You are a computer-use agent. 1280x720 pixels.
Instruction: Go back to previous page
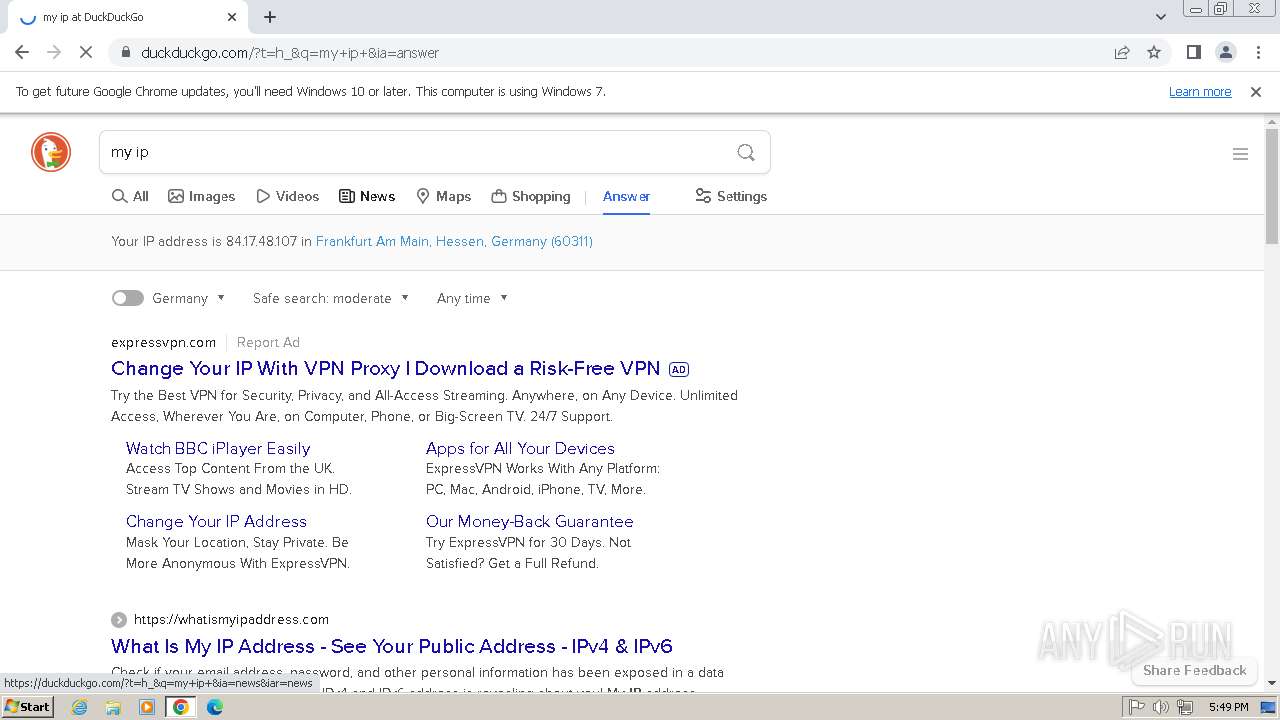tap(22, 52)
